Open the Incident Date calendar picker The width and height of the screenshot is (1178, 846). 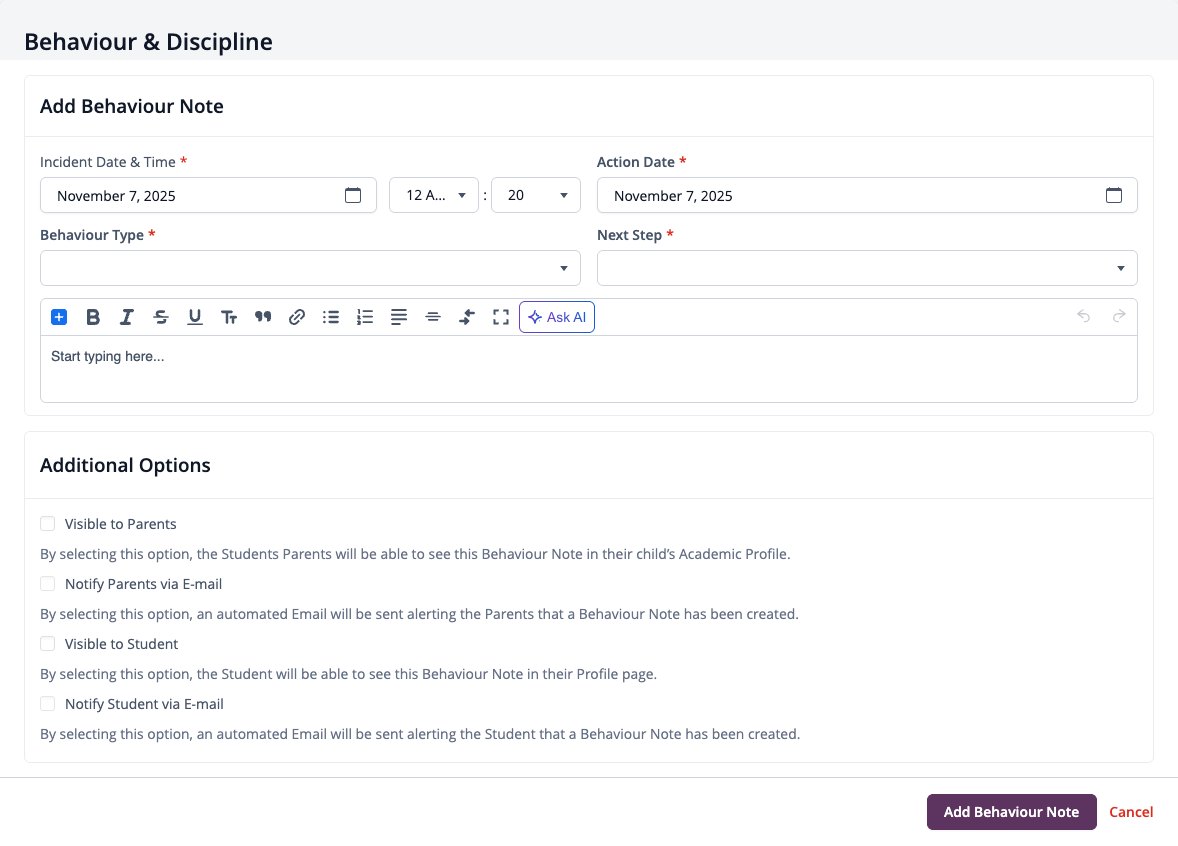(x=352, y=195)
